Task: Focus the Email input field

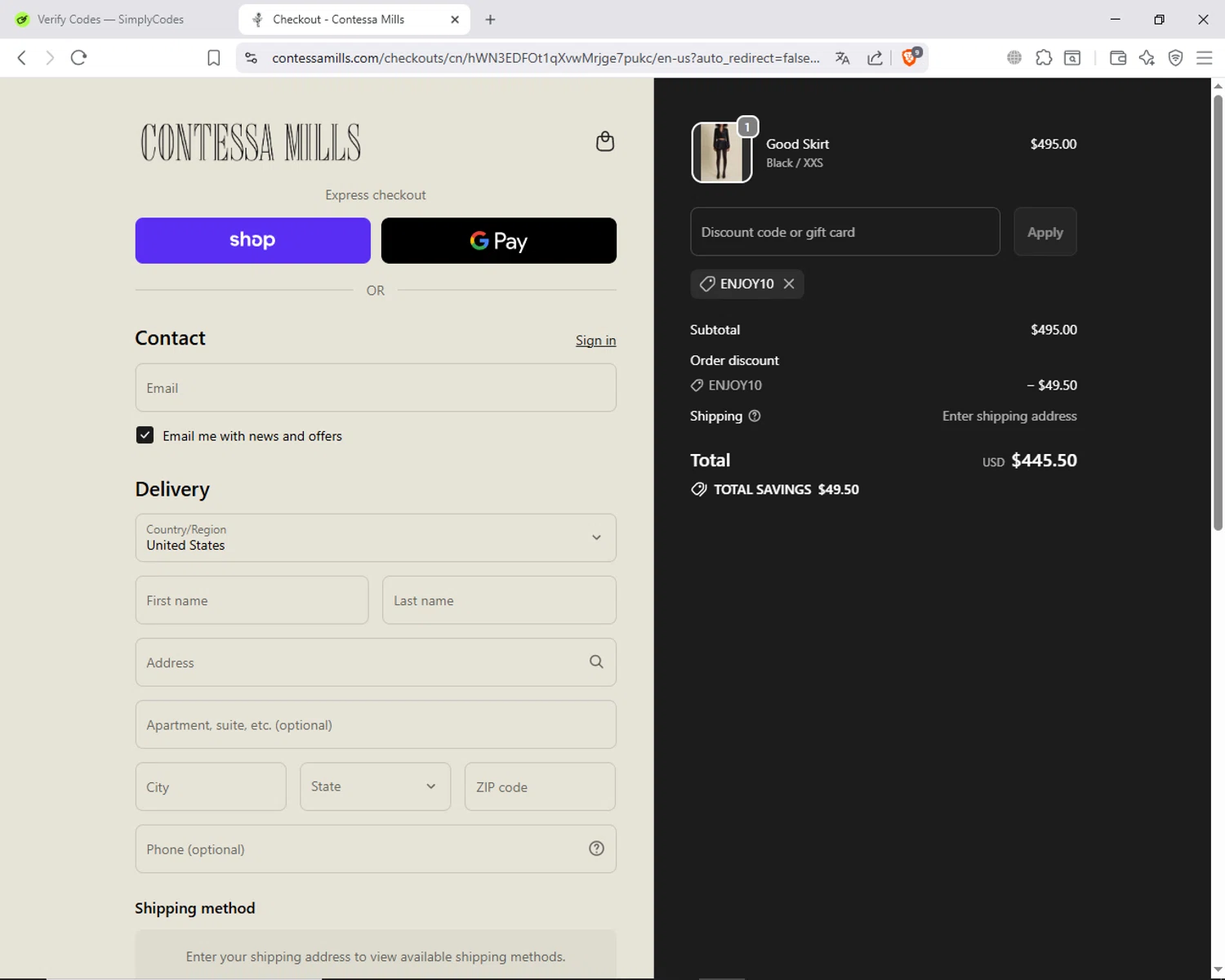Action: click(x=376, y=388)
